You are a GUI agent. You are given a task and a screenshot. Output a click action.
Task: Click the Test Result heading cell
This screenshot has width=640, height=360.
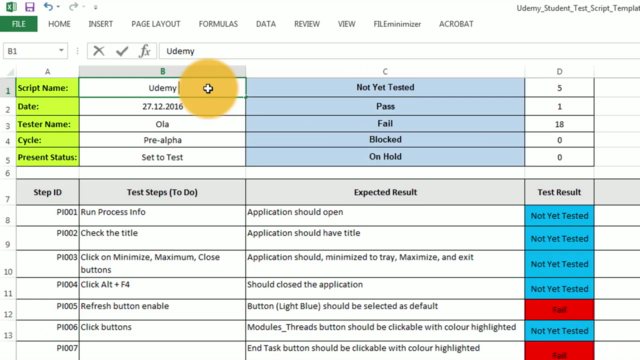click(x=559, y=192)
